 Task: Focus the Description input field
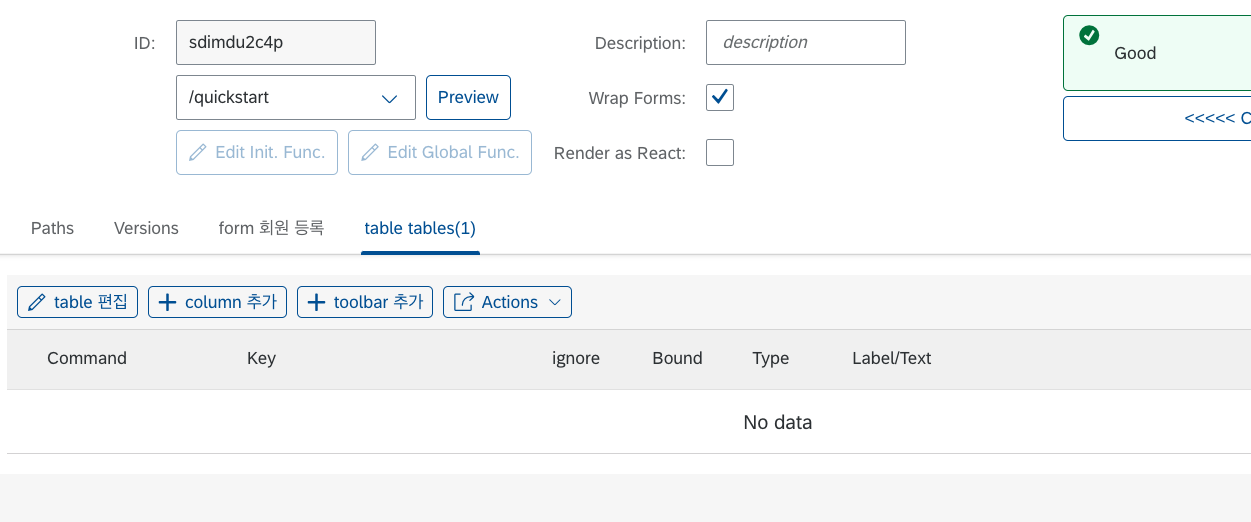tap(806, 43)
